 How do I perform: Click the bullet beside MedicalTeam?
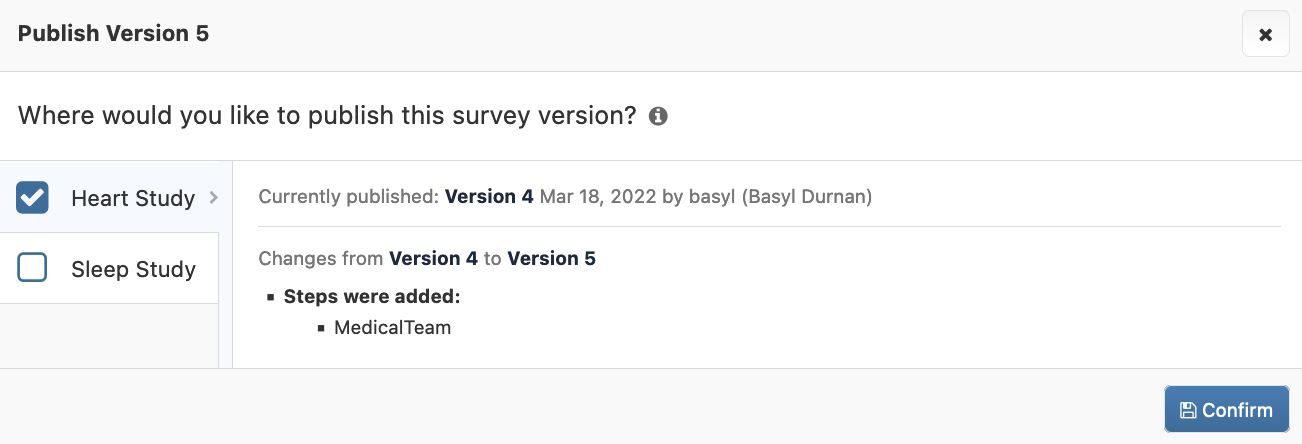click(x=321, y=328)
